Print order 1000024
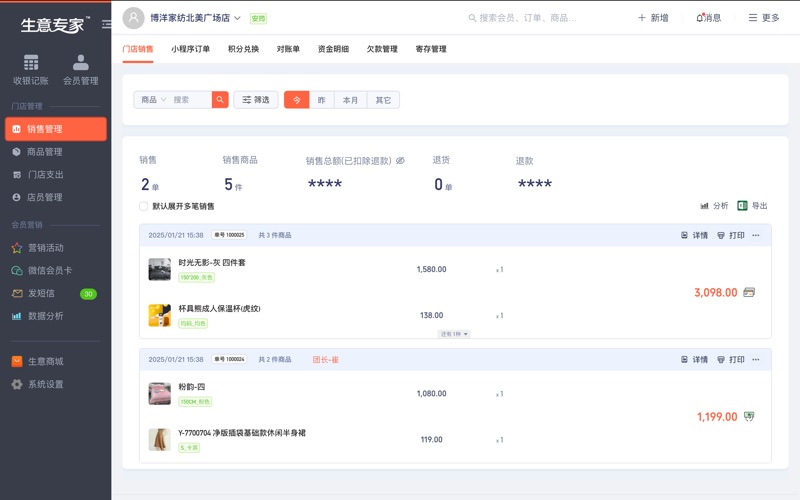Viewport: 800px width, 500px height. [x=731, y=360]
